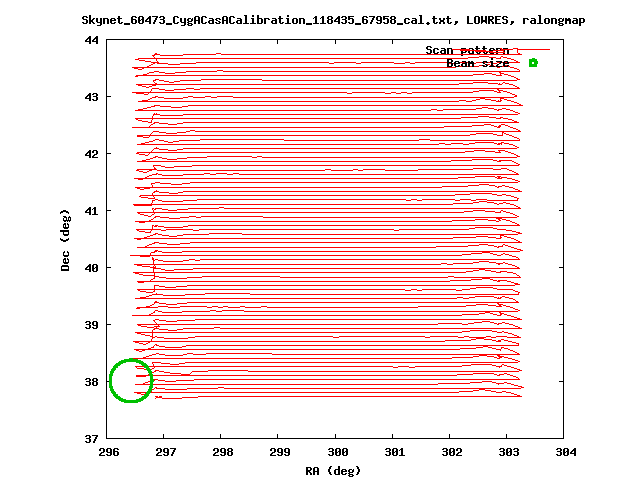
Task: Click the 40 tick on Dec axis
Action: click(x=91, y=268)
